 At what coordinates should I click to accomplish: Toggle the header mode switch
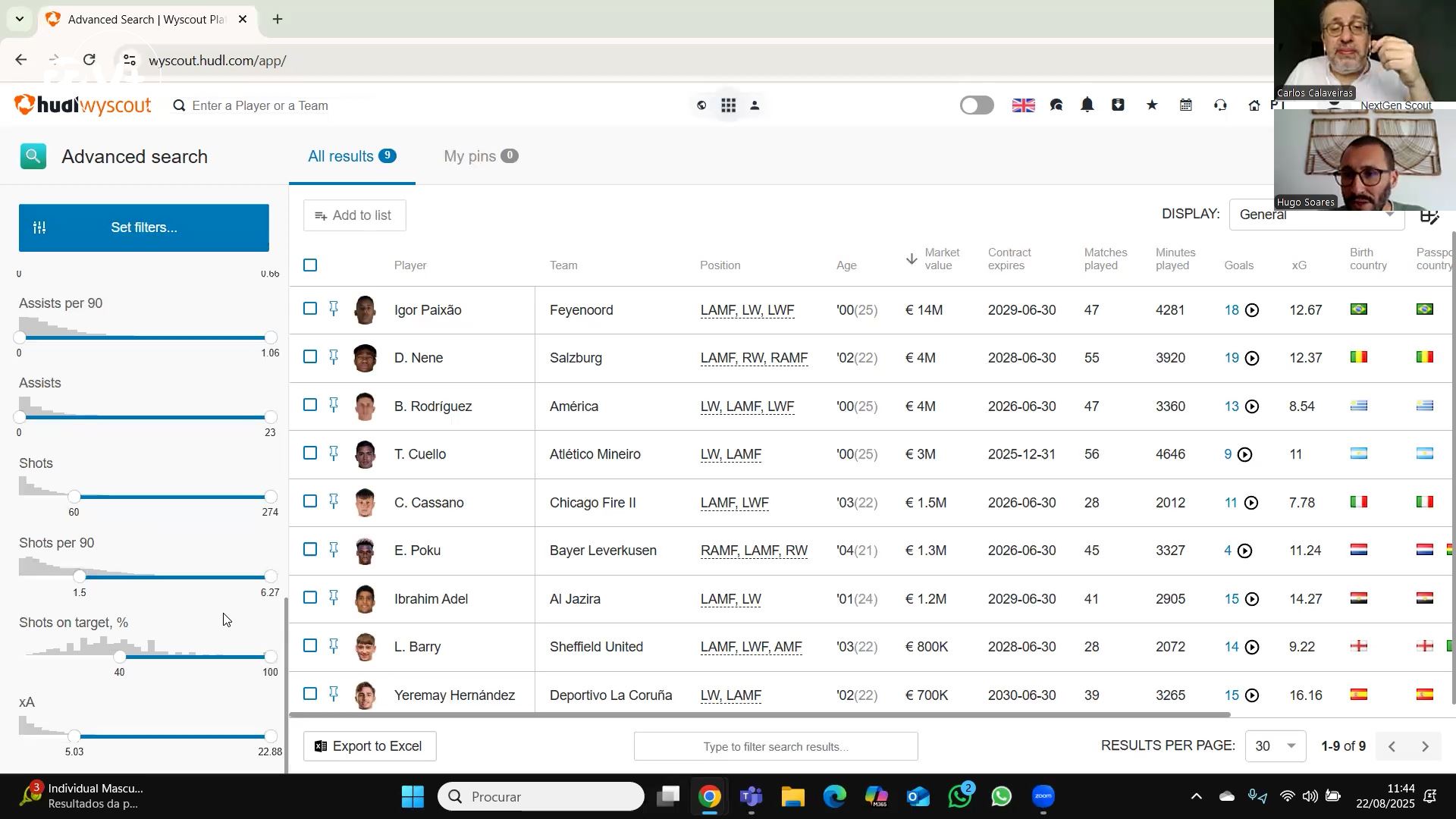pos(977,105)
